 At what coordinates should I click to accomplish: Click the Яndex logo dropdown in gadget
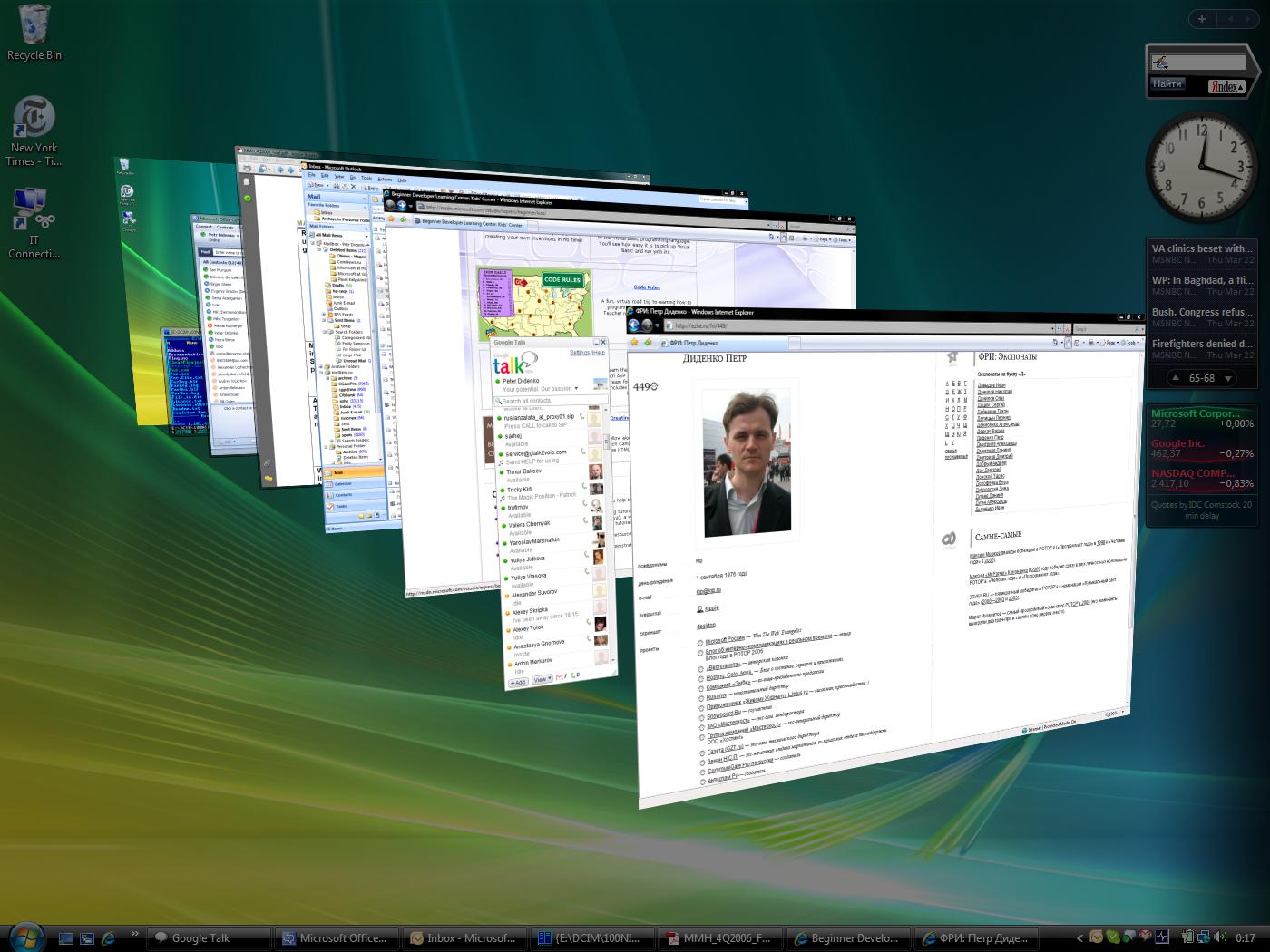[1226, 86]
